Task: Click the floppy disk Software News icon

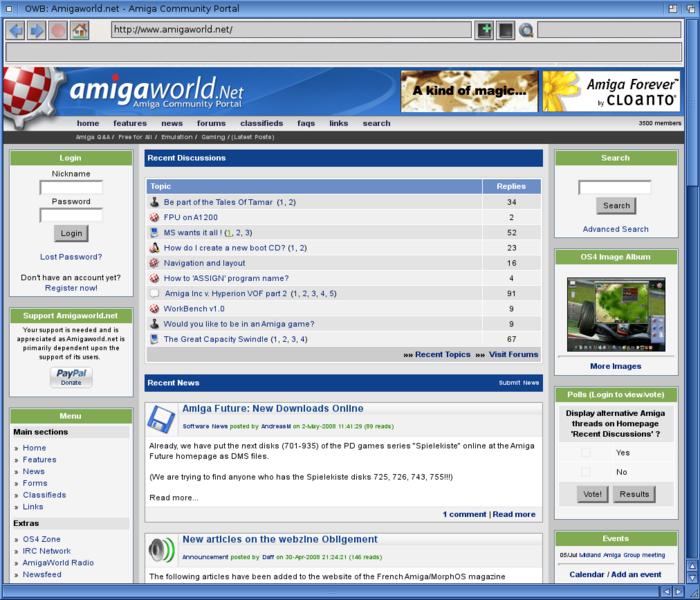Action: pos(162,418)
